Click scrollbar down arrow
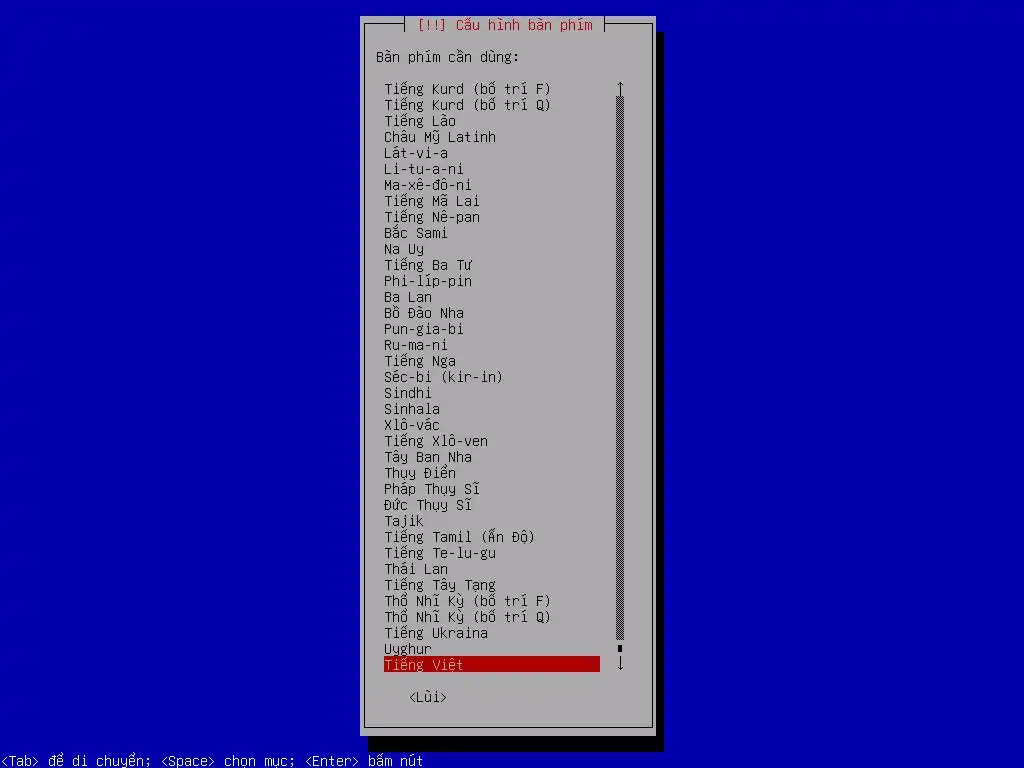1024x768 pixels. [x=620, y=664]
